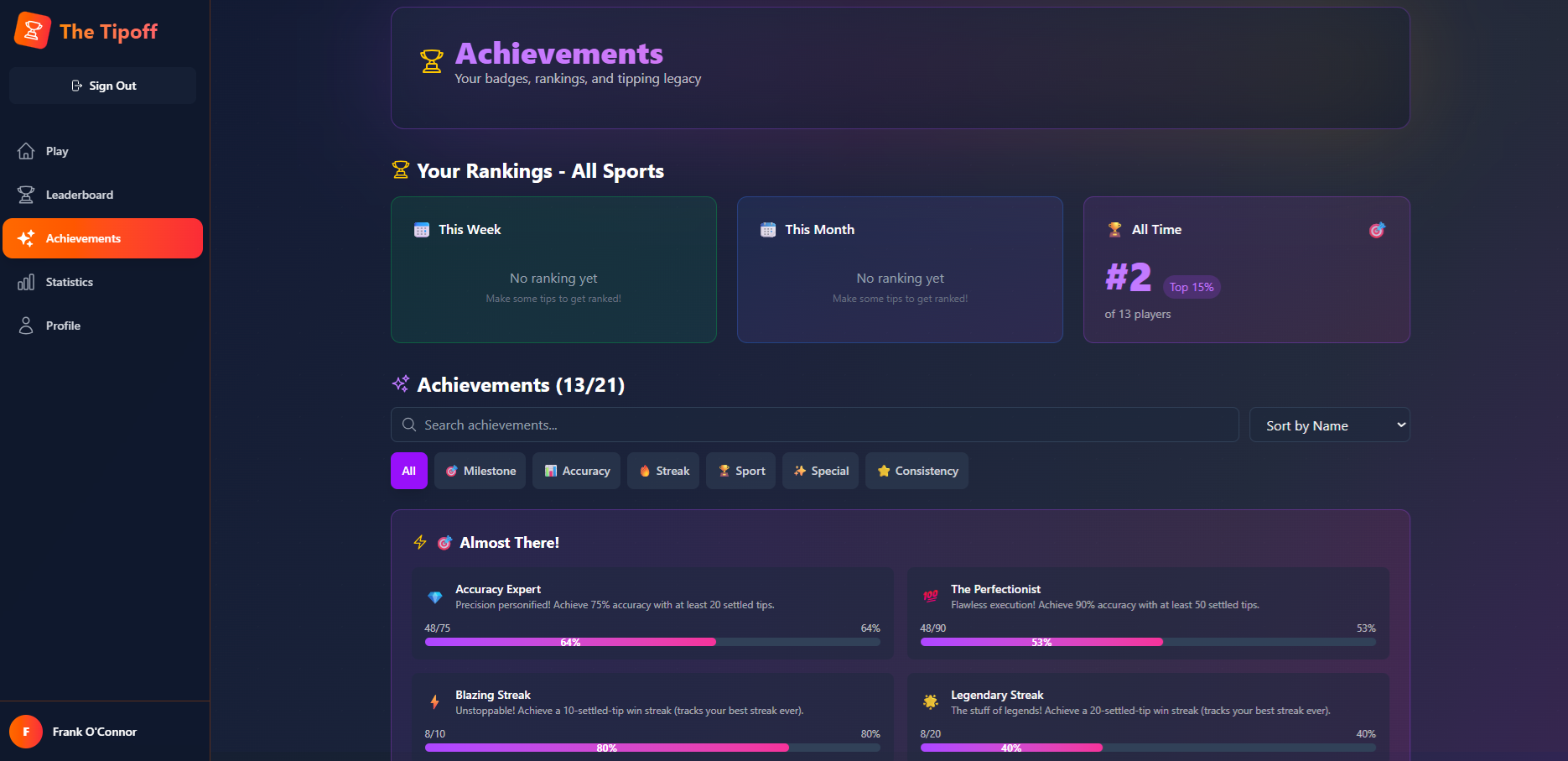Open the Achievements page in sidebar
The image size is (1568, 761).
102,238
